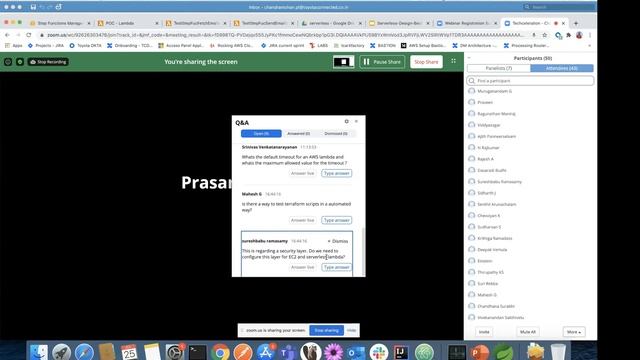Open the grid options icon beside Stop Share
Image resolution: width=640 pixels, height=360 pixels.
453,61
